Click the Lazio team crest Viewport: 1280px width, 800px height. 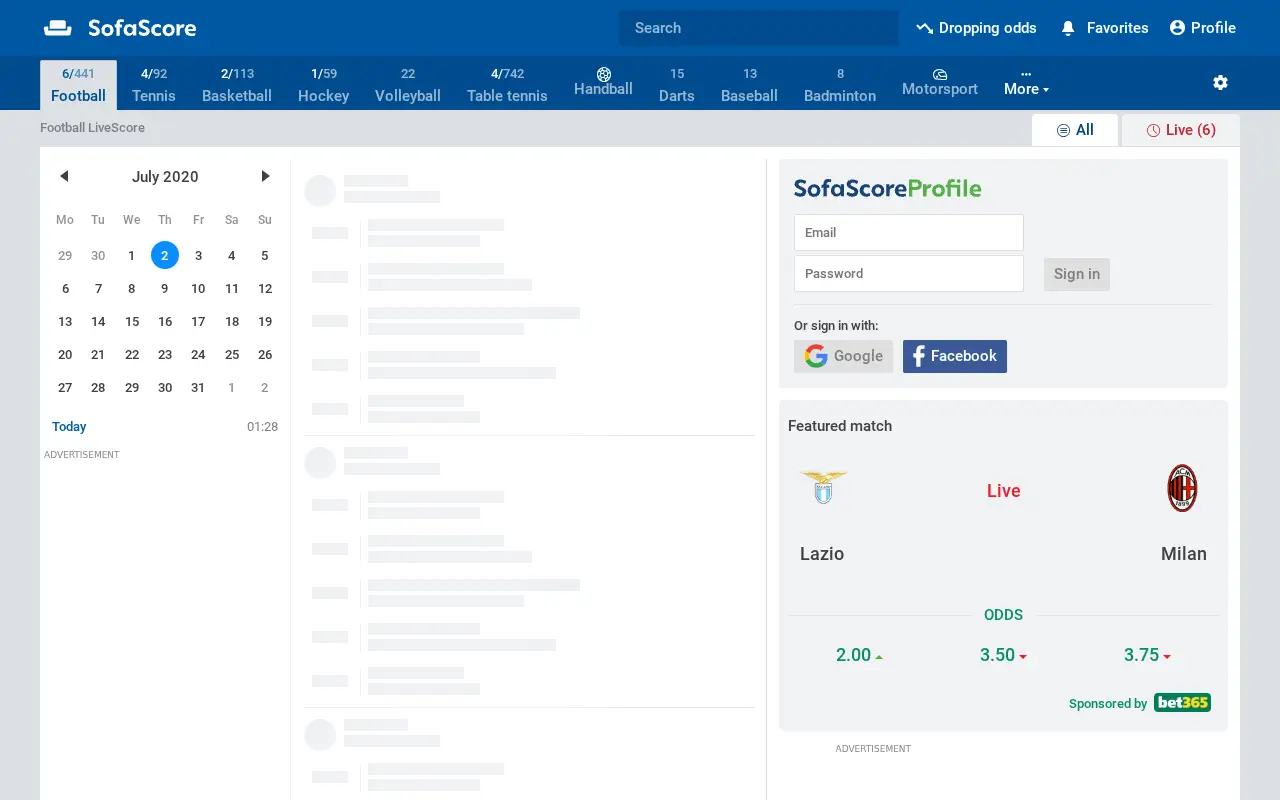click(x=824, y=488)
